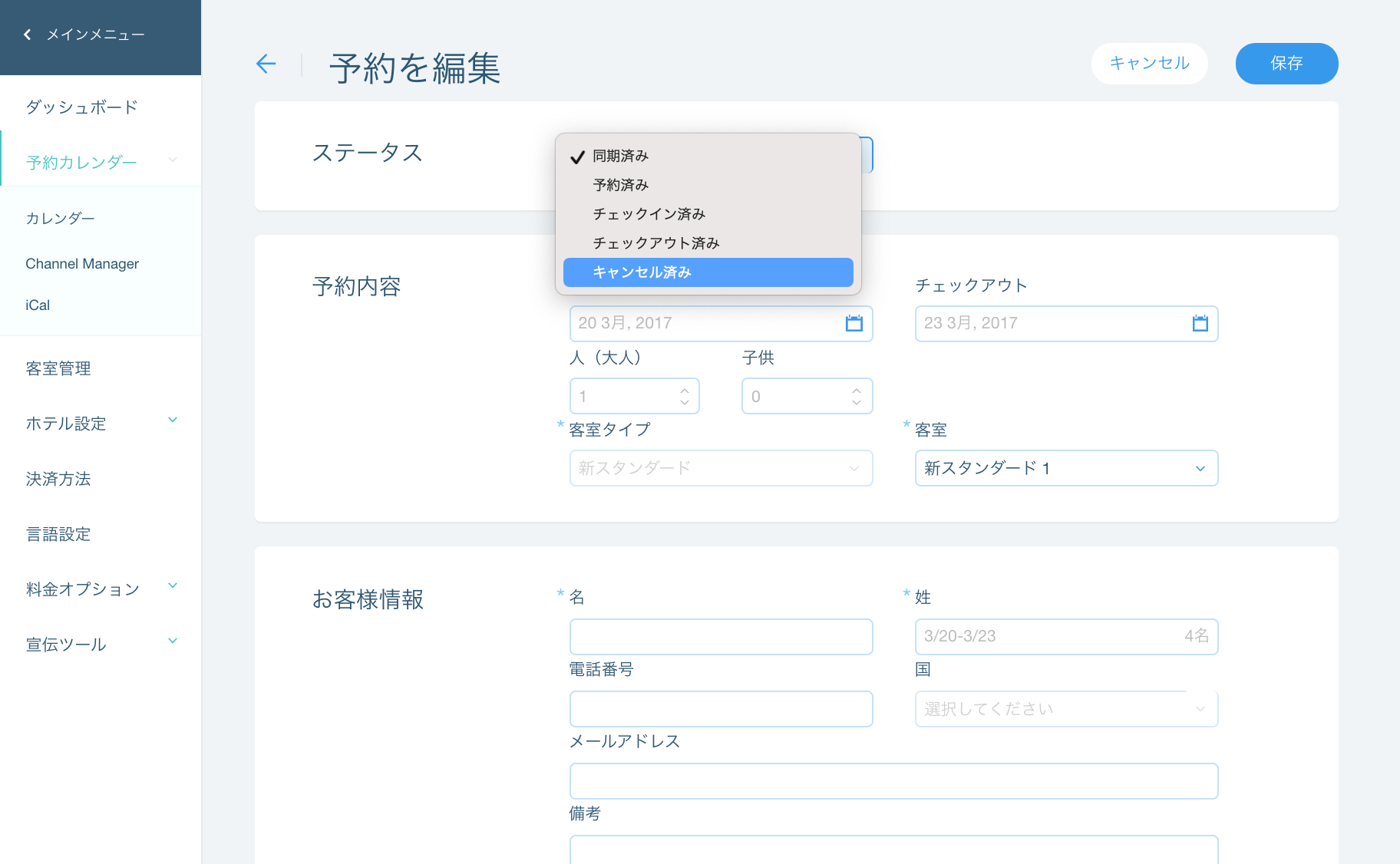Click the 電話番号 input field
1400x864 pixels.
click(721, 709)
